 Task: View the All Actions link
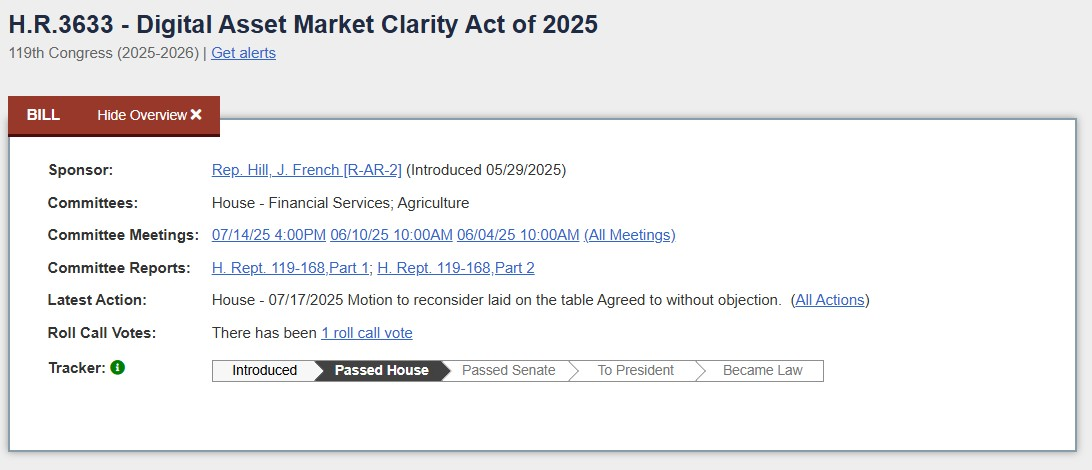point(830,300)
